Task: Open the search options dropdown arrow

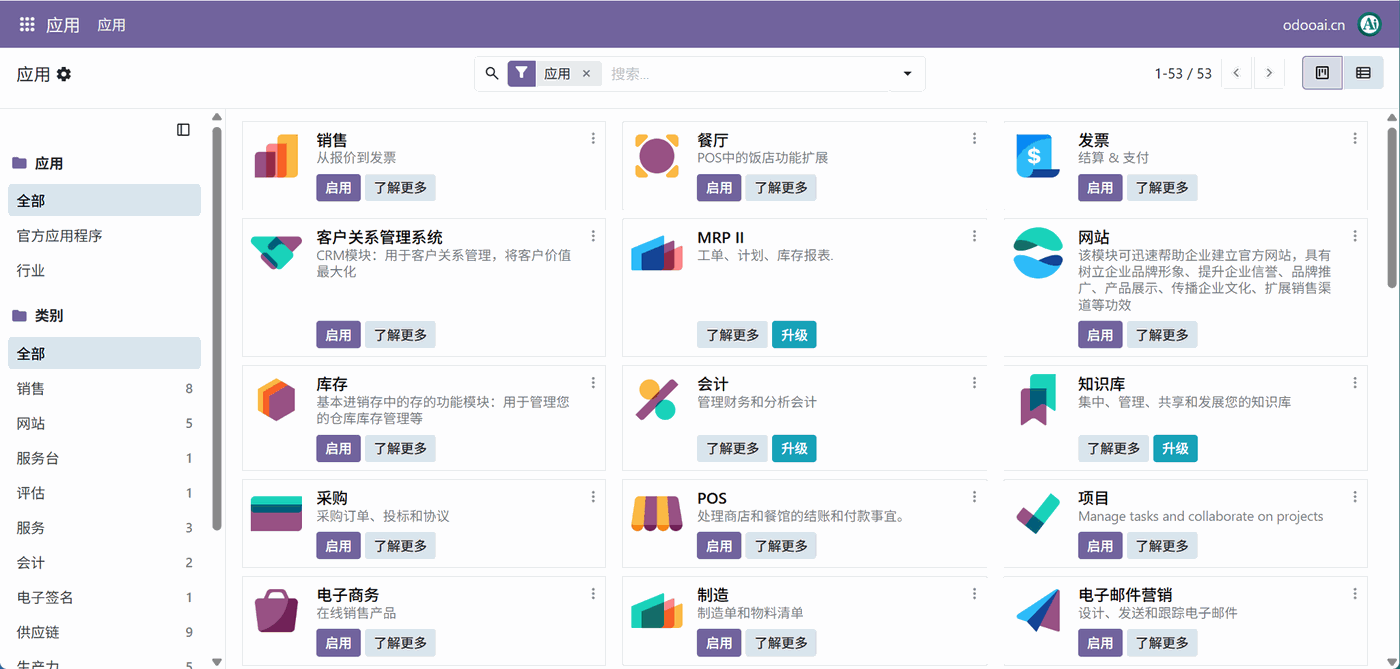Action: 907,73
